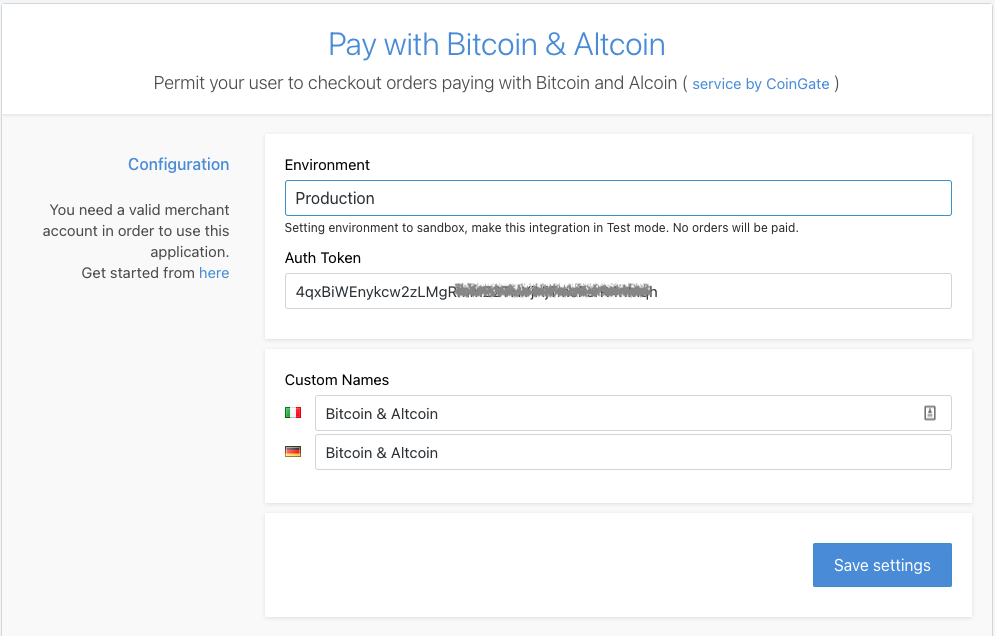Image resolution: width=995 pixels, height=636 pixels.
Task: Click the Auth Token field label
Action: point(322,257)
